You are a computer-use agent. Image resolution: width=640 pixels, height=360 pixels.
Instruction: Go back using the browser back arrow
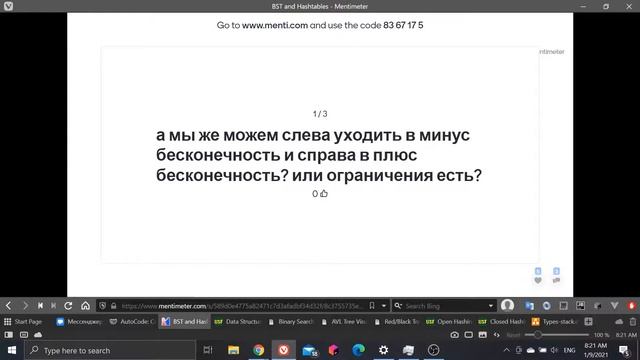(9, 306)
